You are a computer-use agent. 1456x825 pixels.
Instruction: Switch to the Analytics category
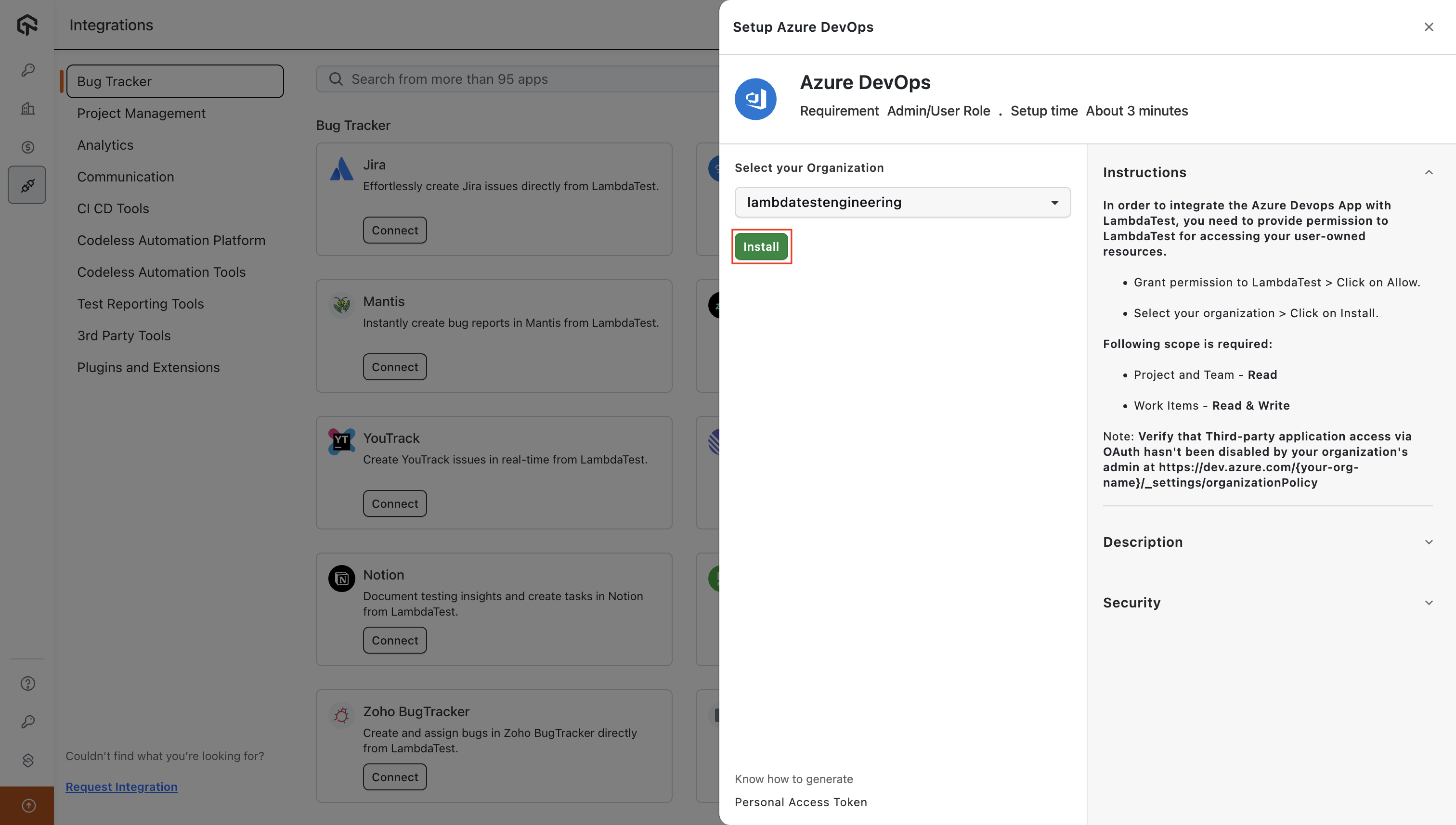point(105,145)
